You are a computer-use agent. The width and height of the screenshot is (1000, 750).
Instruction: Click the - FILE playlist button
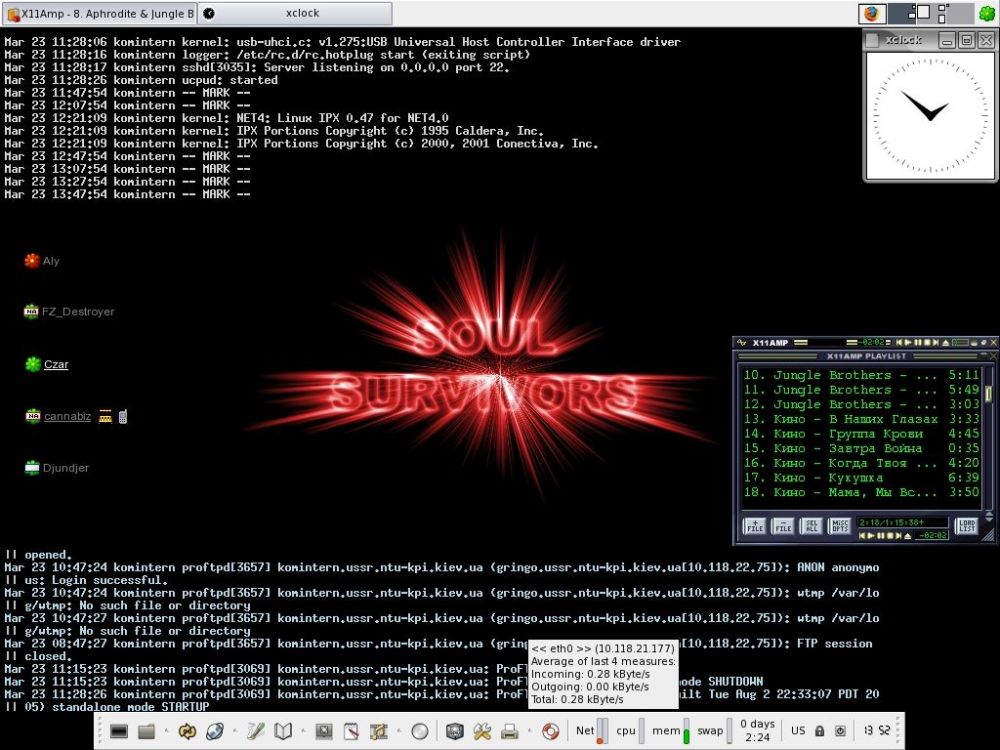tap(783, 527)
